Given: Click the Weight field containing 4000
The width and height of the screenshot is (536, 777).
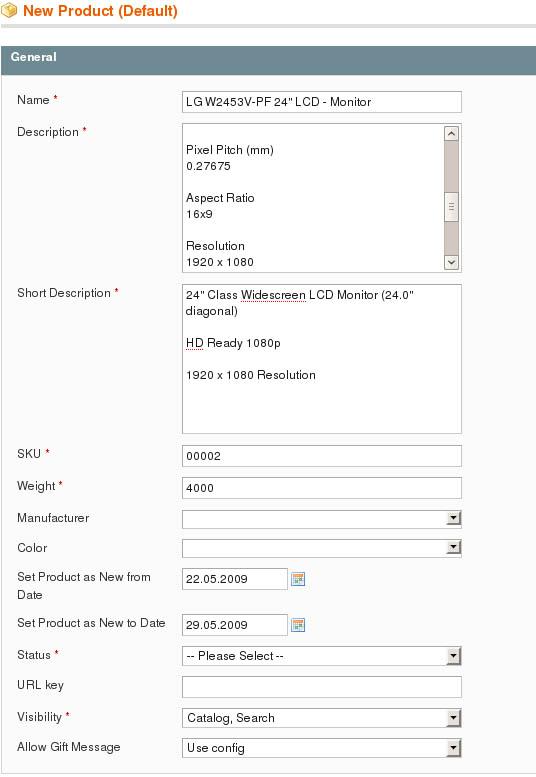Looking at the screenshot, I should (x=322, y=488).
